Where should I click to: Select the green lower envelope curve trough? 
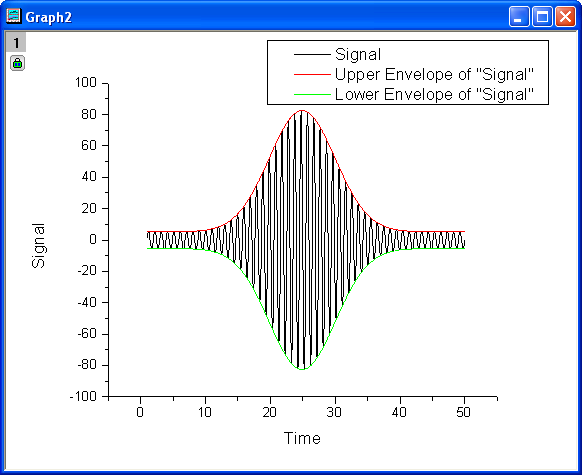pos(303,369)
